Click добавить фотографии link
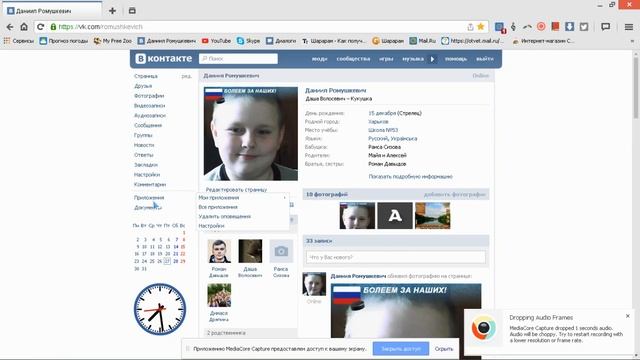The height and width of the screenshot is (360, 640). pos(455,194)
